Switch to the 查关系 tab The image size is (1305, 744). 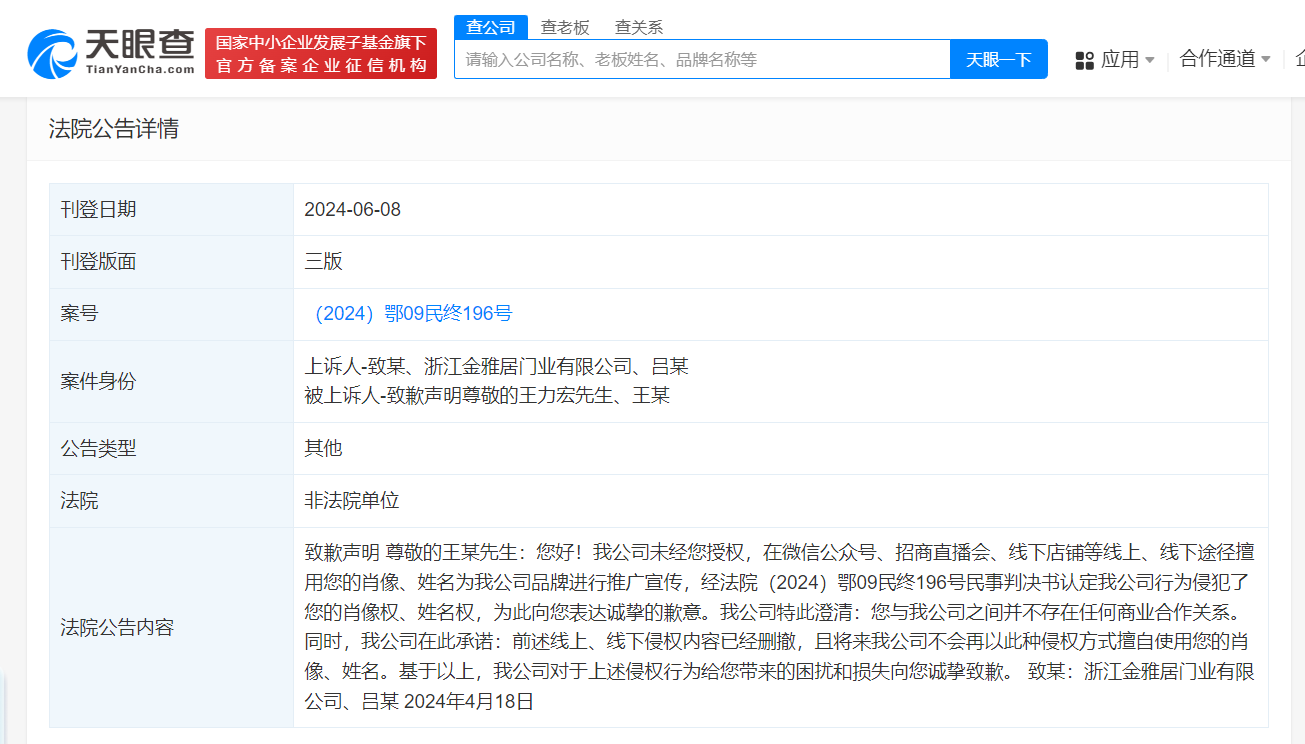639,27
